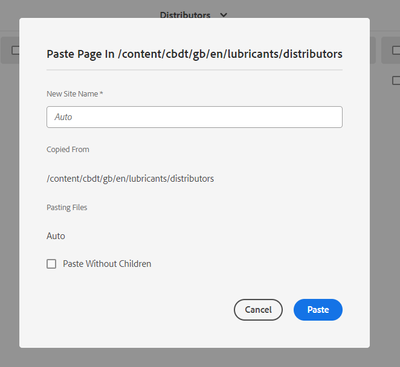Click the Distributors heading behind the dialog
Screen dimensions: 400x367
click(185, 15)
